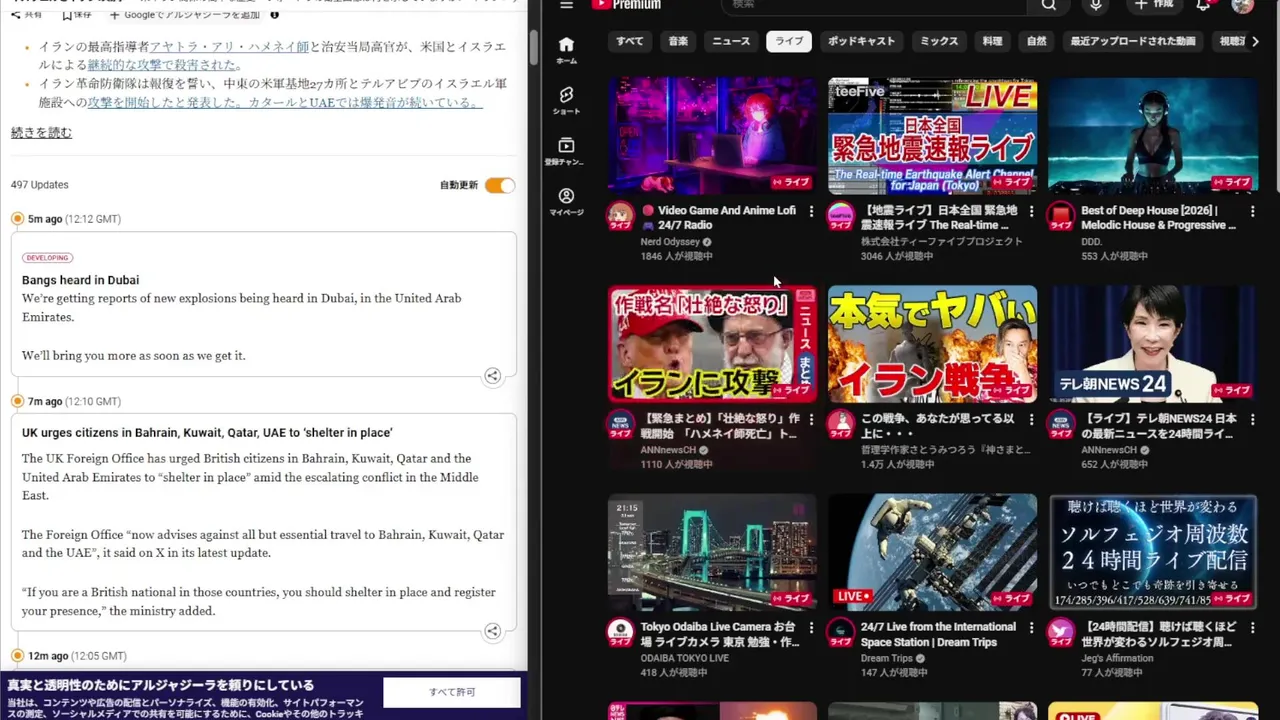Select the 料理 category chip
This screenshot has width=1280, height=720.
pos(992,41)
